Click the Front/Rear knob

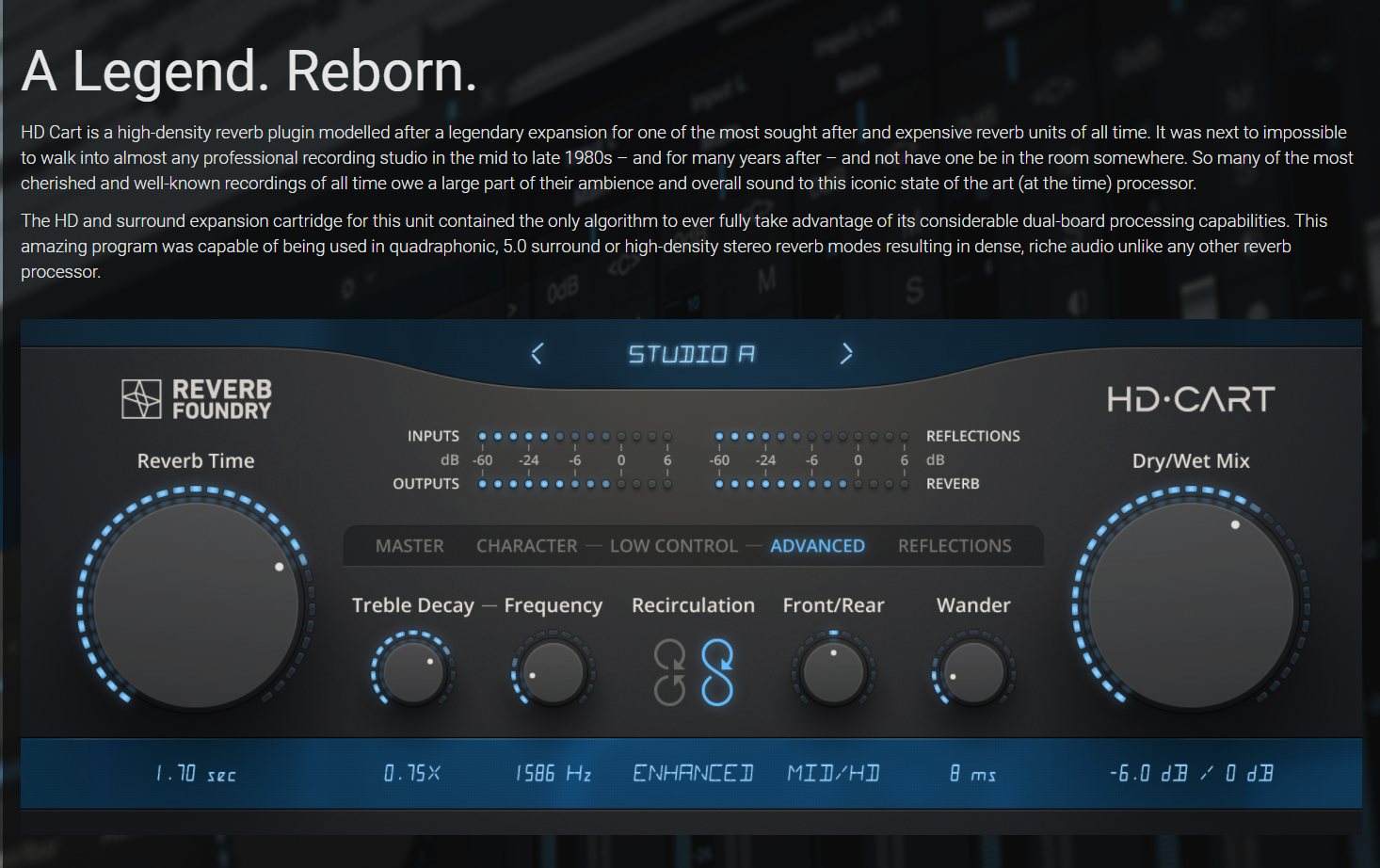tap(833, 673)
